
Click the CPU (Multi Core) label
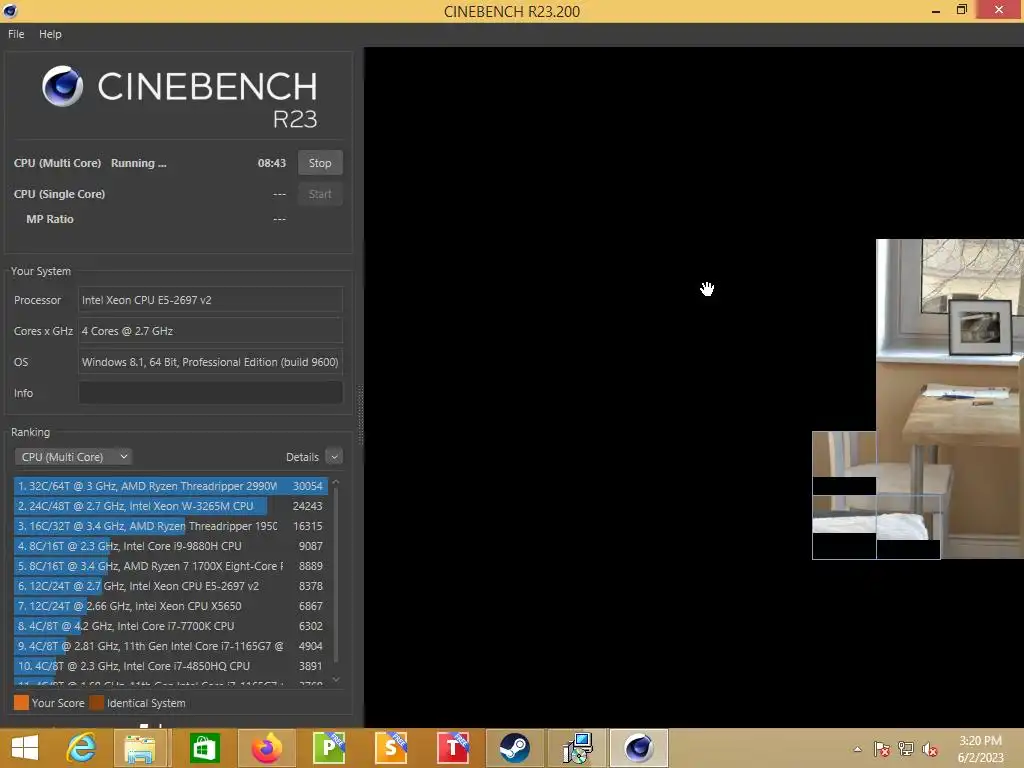tap(57, 163)
